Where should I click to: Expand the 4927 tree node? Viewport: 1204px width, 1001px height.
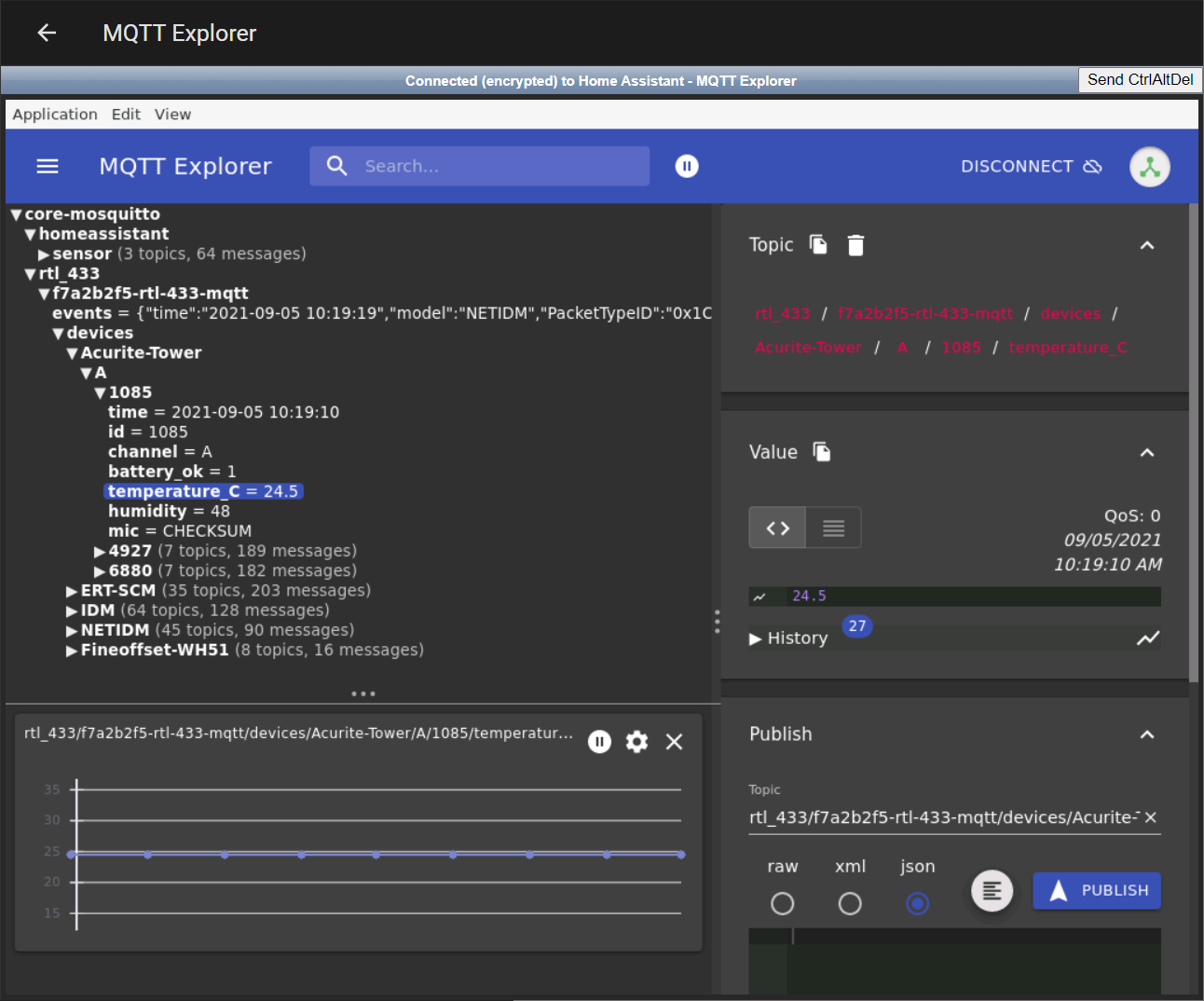[x=100, y=552]
